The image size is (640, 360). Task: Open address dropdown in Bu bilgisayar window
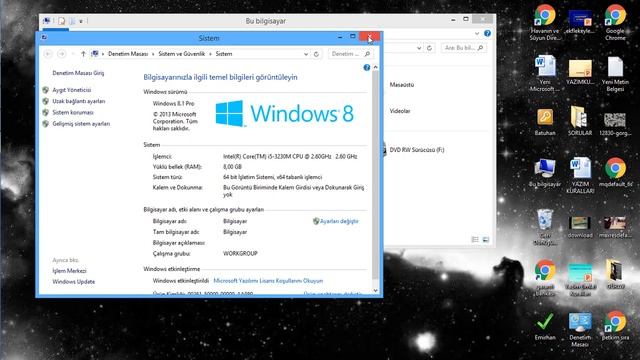pos(419,48)
